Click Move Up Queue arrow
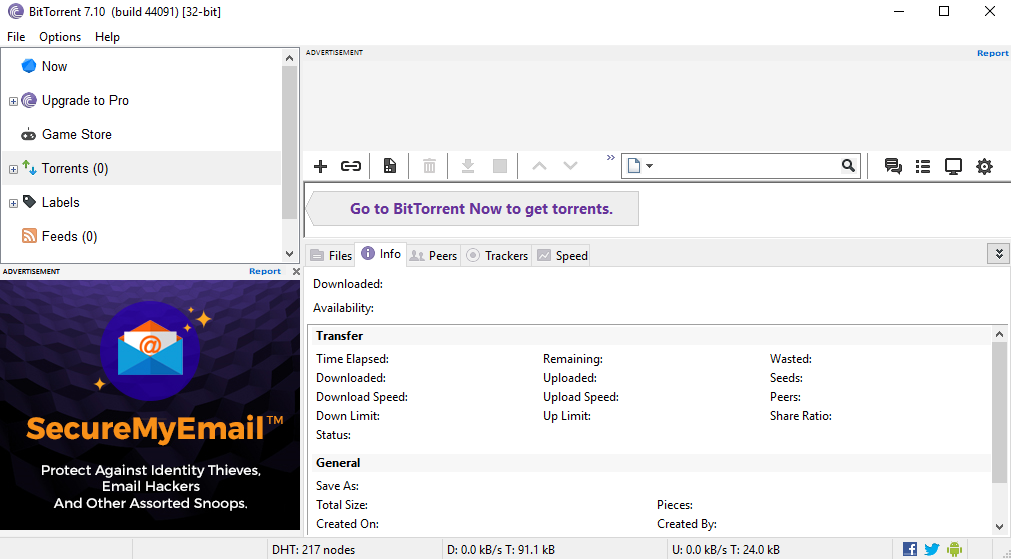1011x559 pixels. 539,166
